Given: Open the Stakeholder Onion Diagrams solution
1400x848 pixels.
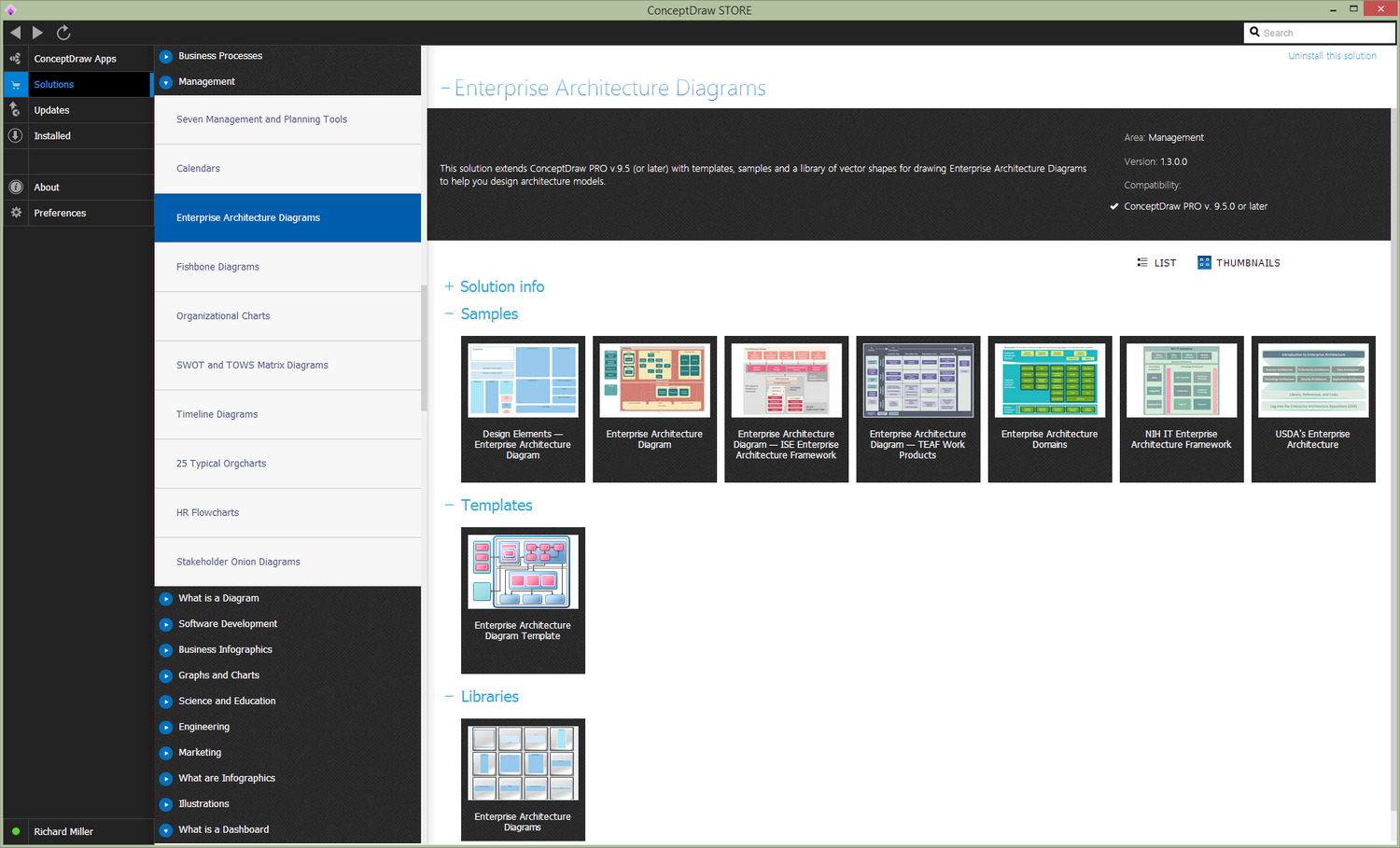Looking at the screenshot, I should pos(287,562).
